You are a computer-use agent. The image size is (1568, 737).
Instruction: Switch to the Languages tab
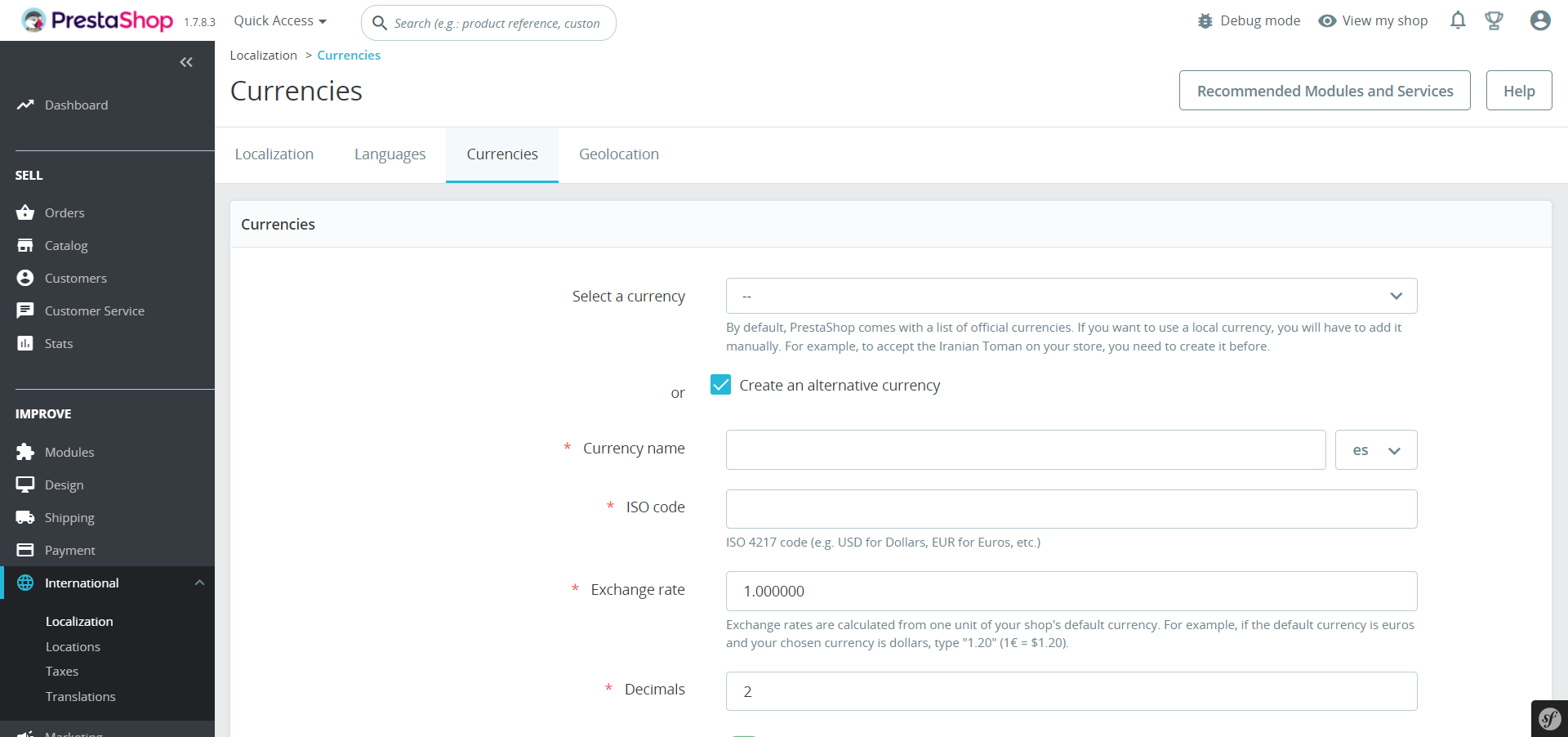pyautogui.click(x=390, y=154)
